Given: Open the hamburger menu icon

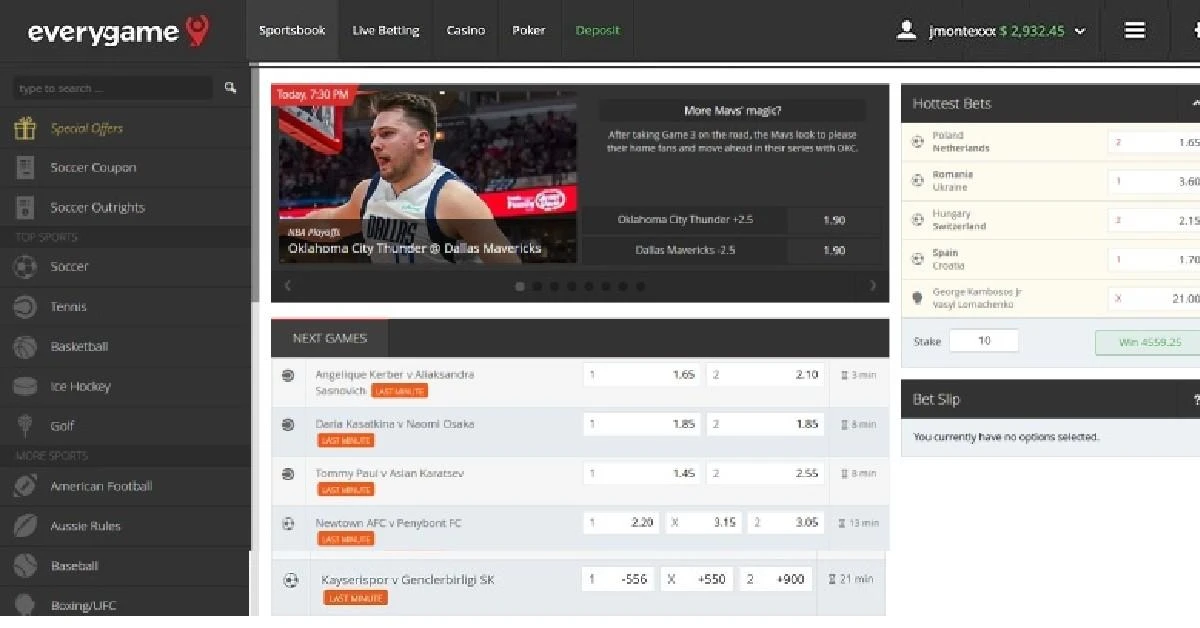Looking at the screenshot, I should click(1134, 31).
